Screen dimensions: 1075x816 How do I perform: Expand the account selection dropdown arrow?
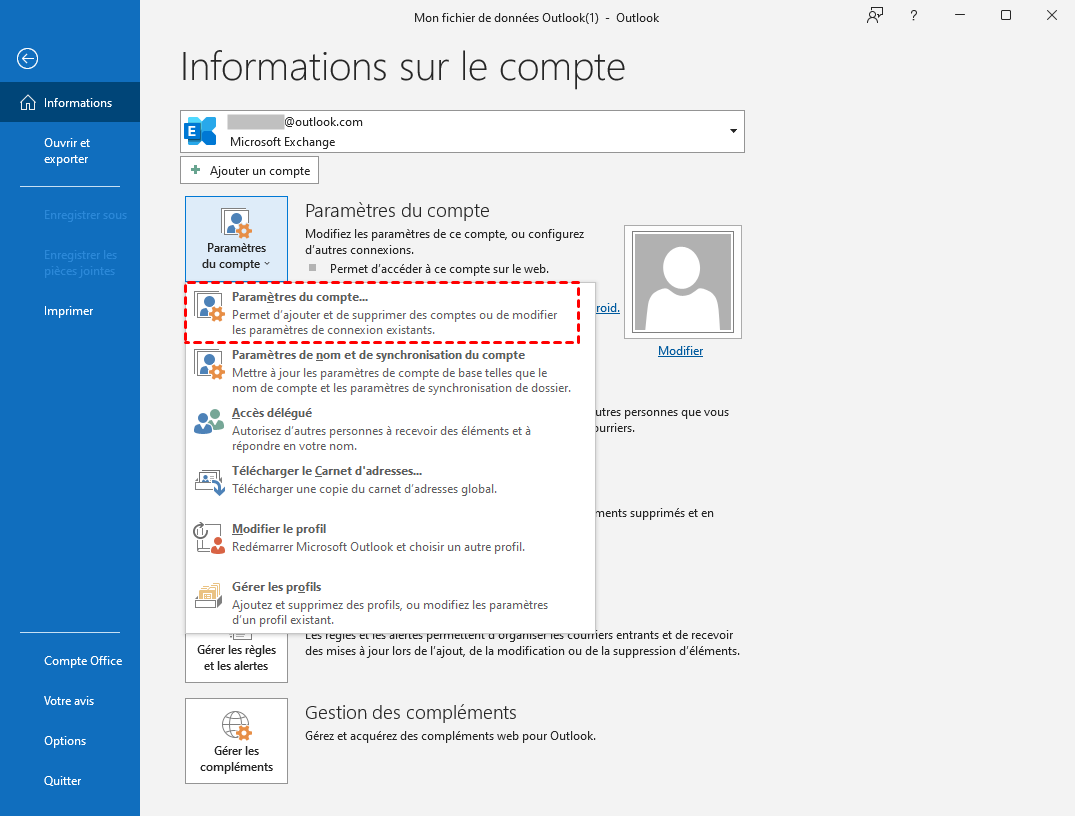733,131
